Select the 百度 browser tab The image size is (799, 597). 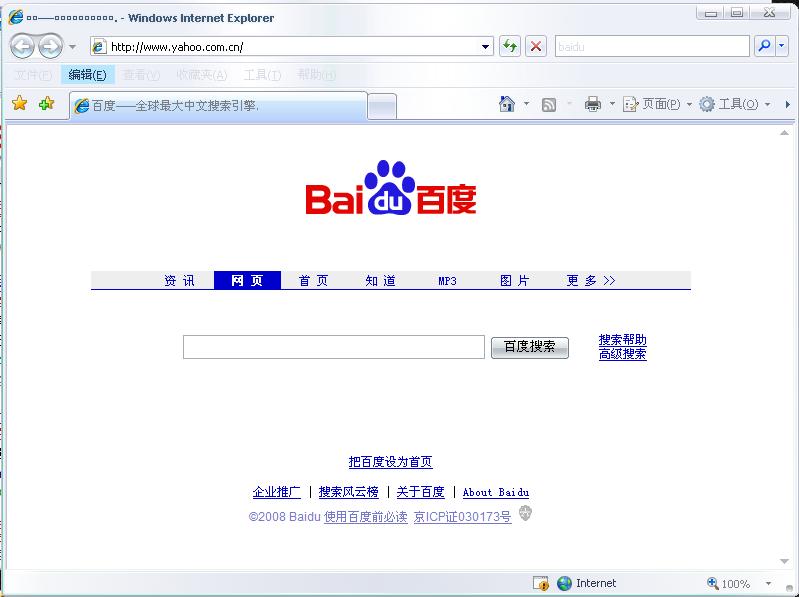(x=218, y=105)
